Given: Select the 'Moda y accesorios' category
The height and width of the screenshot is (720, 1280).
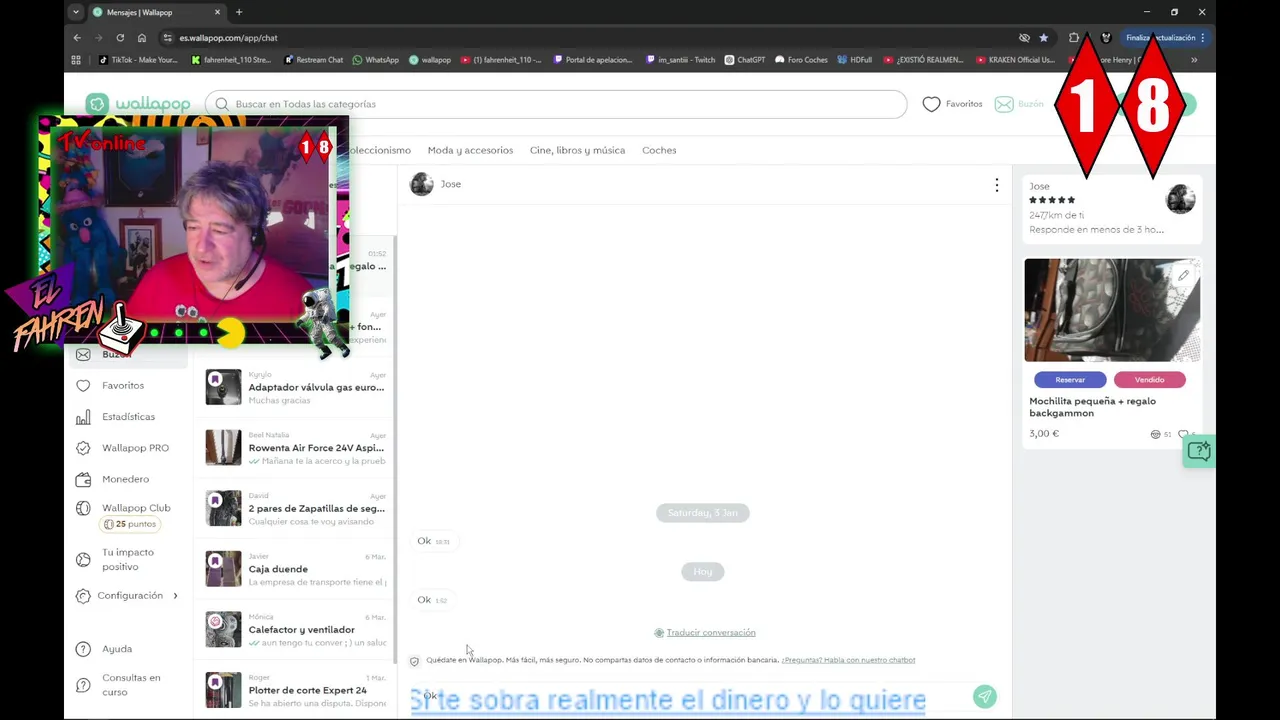Looking at the screenshot, I should (470, 150).
